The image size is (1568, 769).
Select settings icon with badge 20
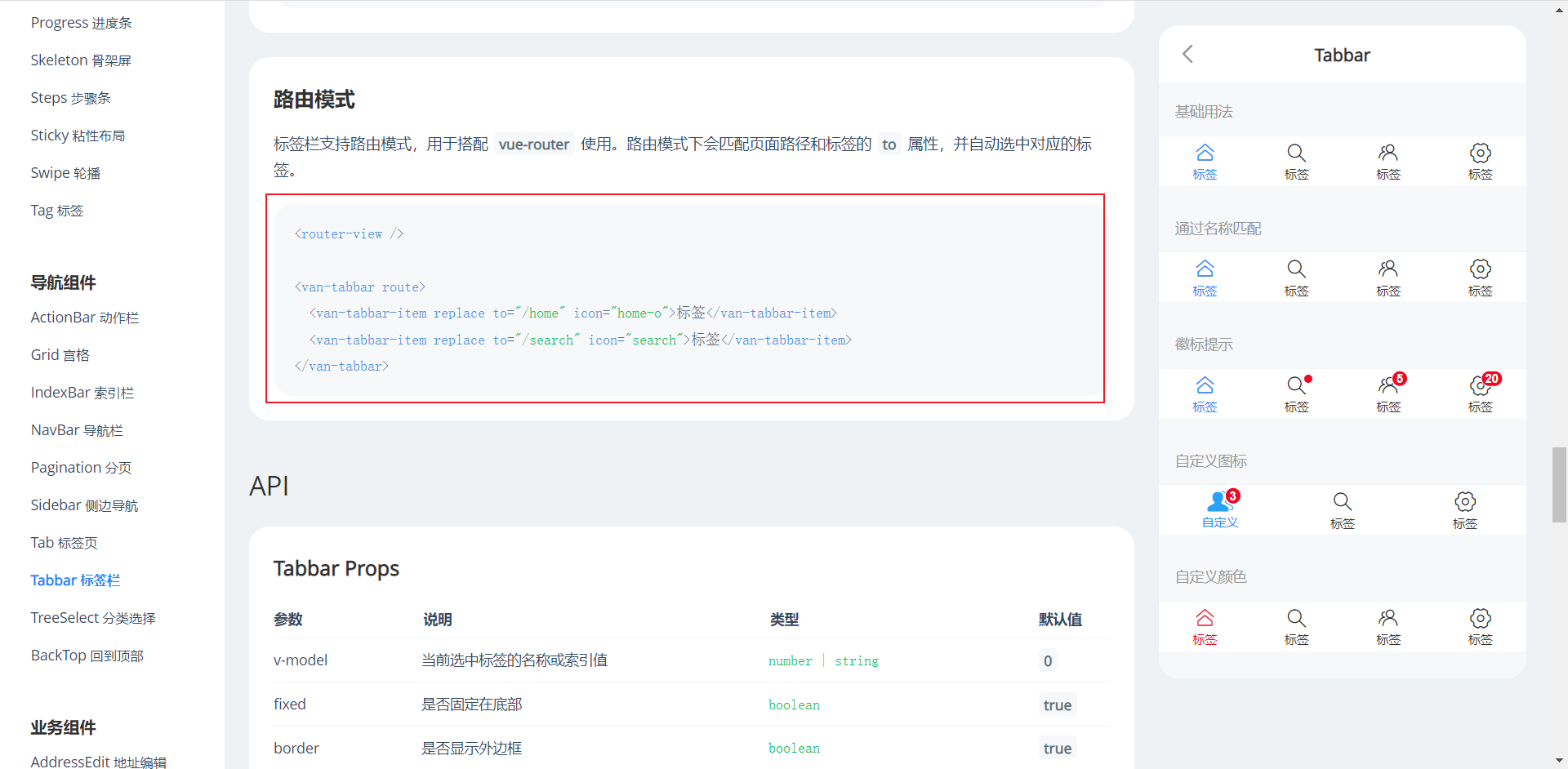click(x=1480, y=385)
